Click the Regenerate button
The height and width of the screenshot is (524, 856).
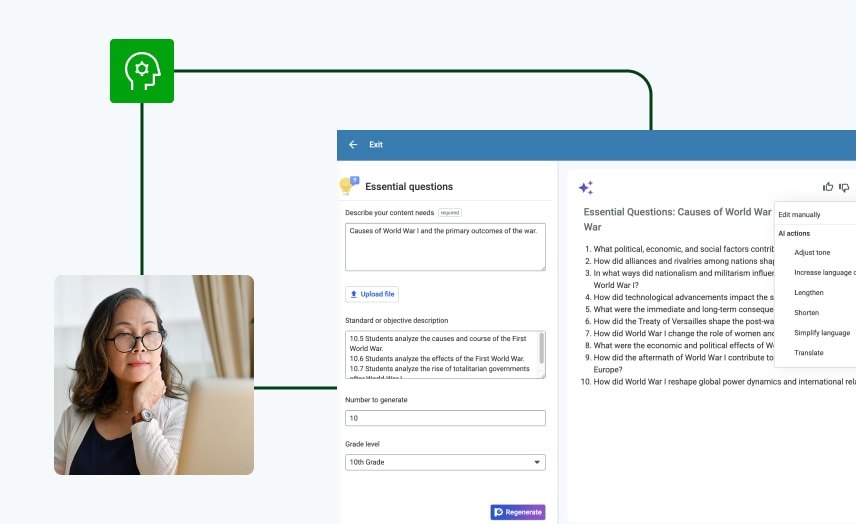(518, 512)
